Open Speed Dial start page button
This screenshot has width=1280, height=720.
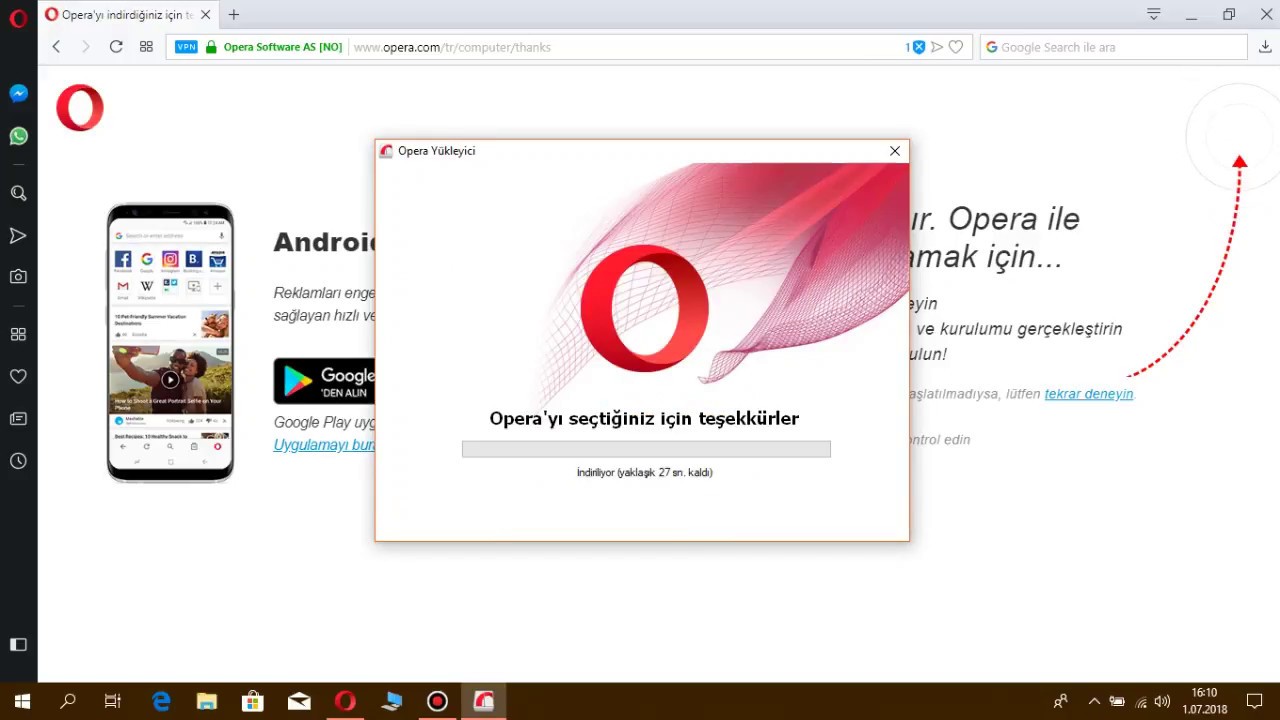(146, 47)
